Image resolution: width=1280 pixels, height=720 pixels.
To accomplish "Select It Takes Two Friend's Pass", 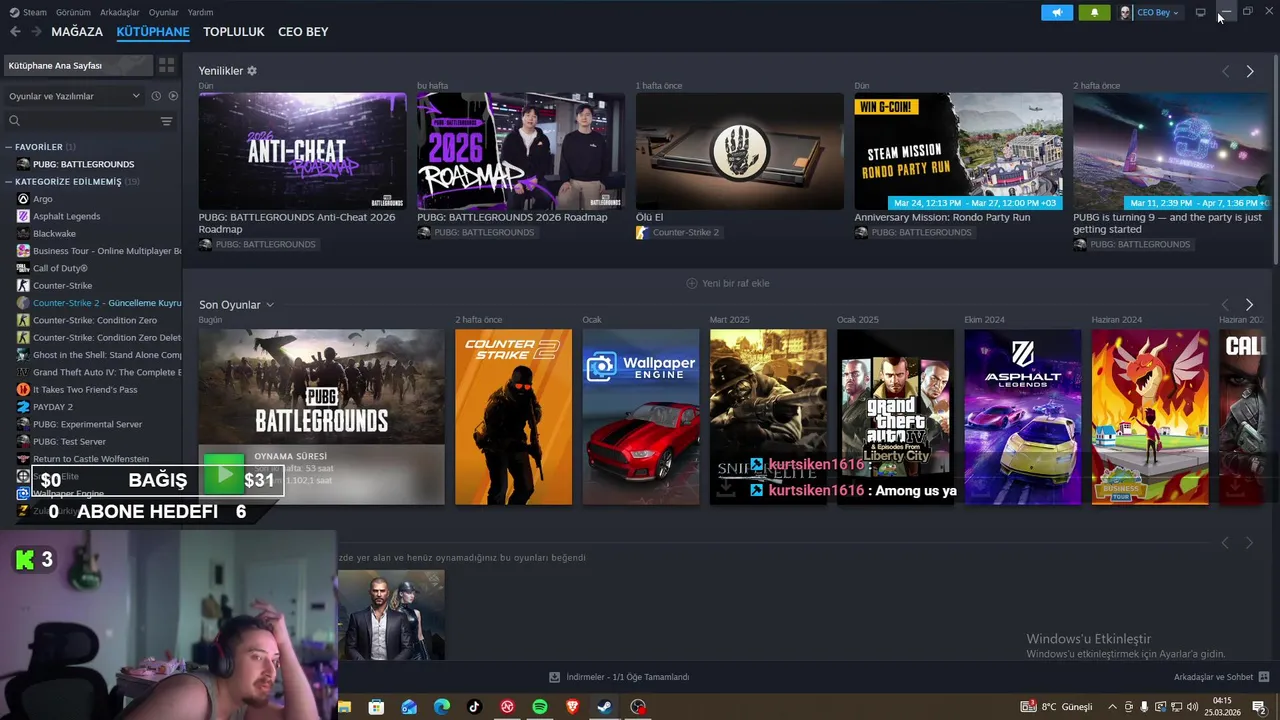I will (x=85, y=389).
